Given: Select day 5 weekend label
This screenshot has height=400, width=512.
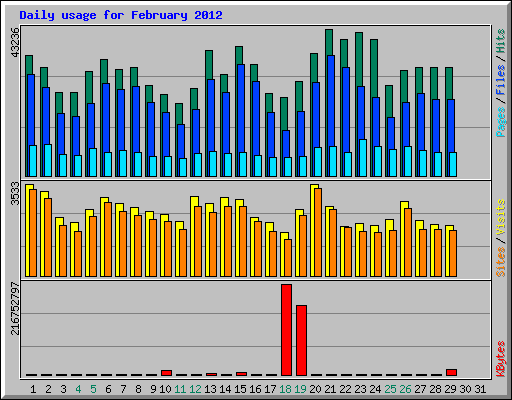Looking at the screenshot, I should pos(93,389).
